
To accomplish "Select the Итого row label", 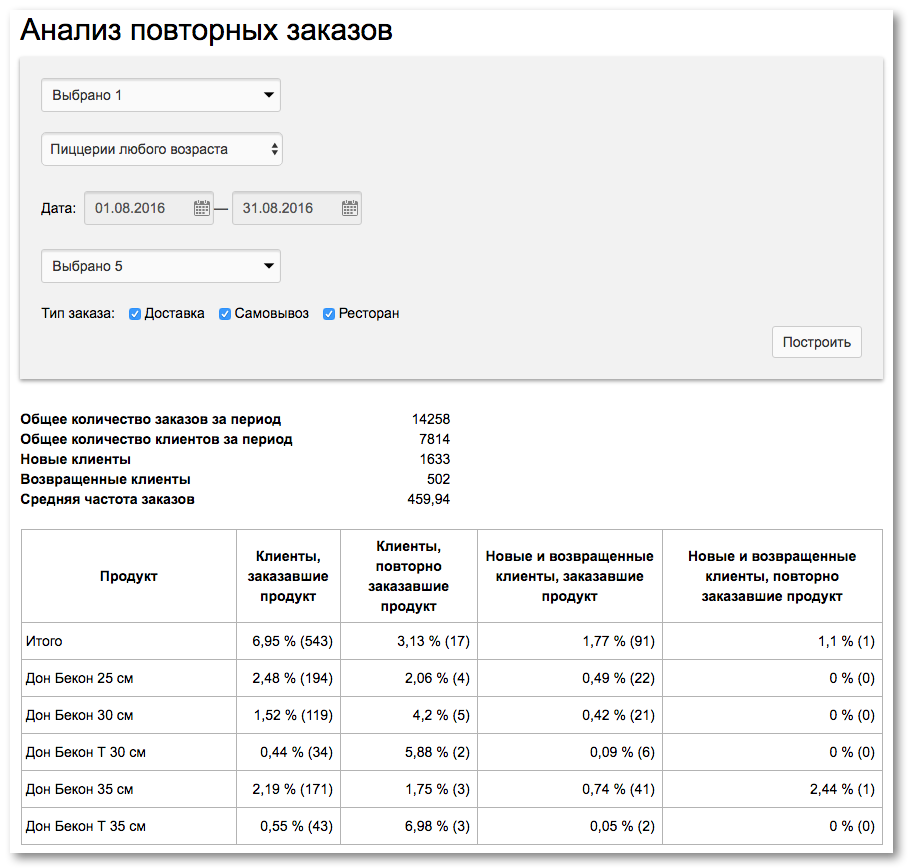I will (x=44, y=641).
